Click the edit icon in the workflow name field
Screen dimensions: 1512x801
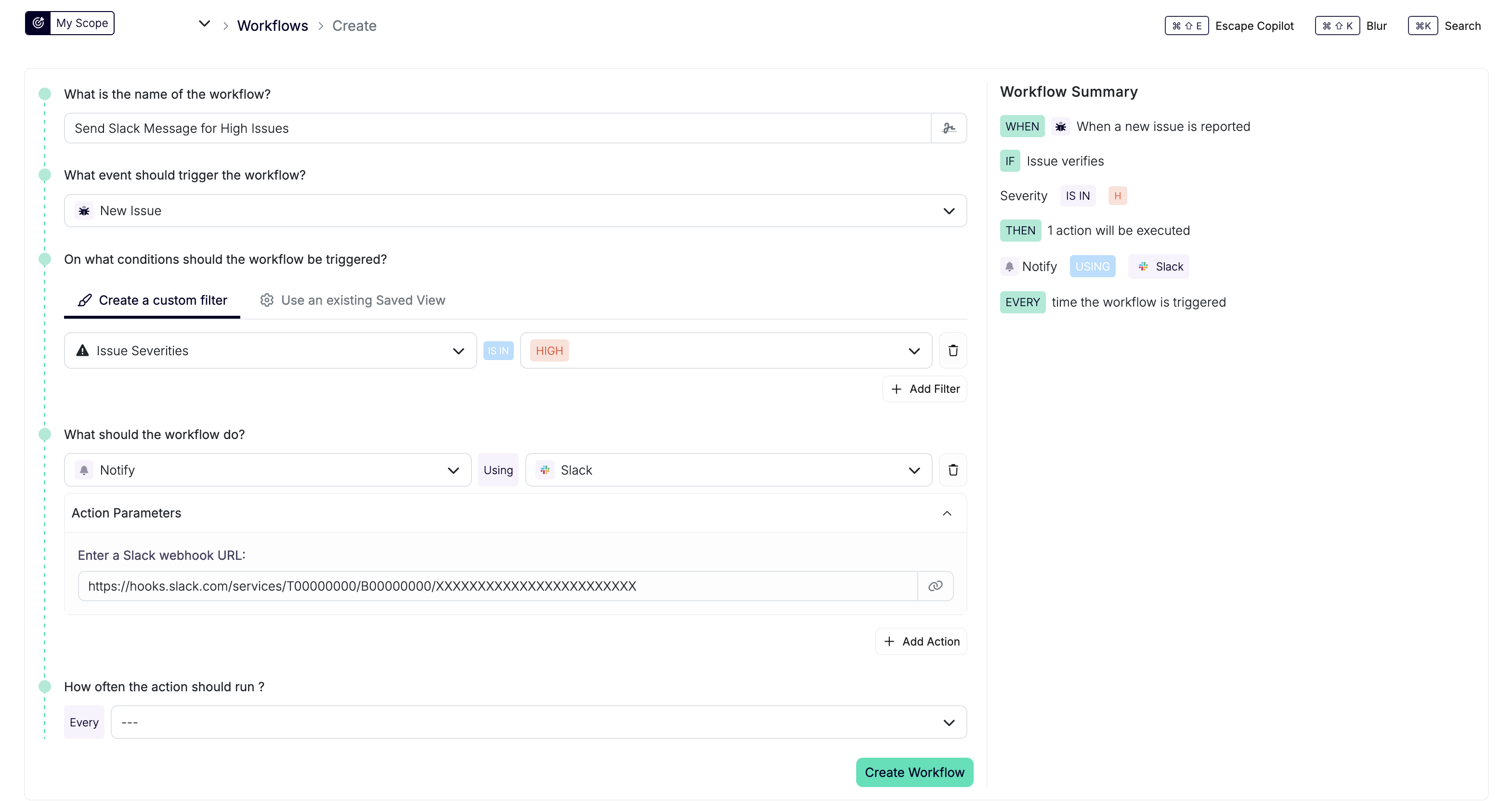949,128
